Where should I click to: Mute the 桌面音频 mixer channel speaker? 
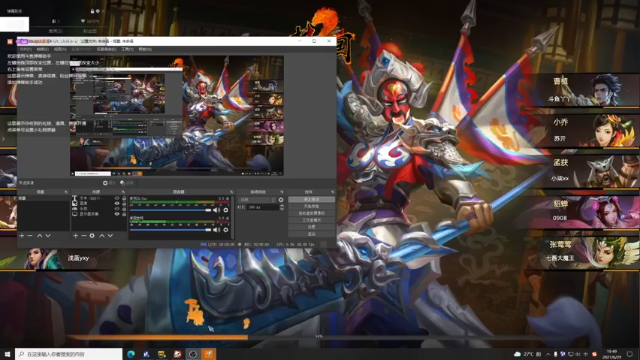216,230
